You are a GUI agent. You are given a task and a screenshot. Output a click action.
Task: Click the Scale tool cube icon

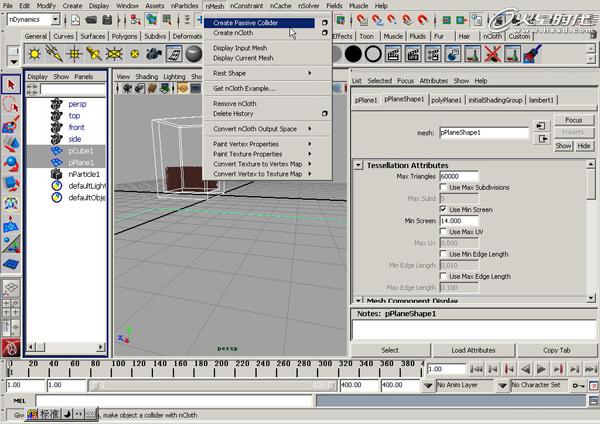coord(11,184)
